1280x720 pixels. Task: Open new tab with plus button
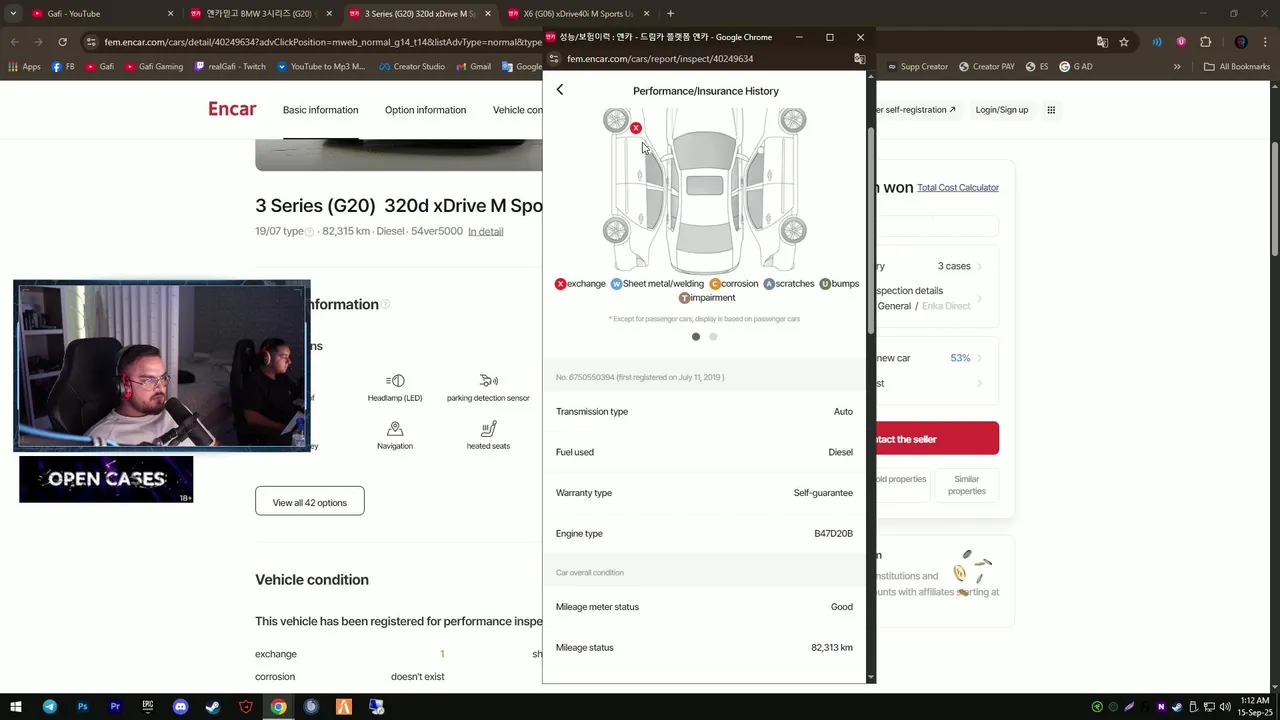coord(670,14)
